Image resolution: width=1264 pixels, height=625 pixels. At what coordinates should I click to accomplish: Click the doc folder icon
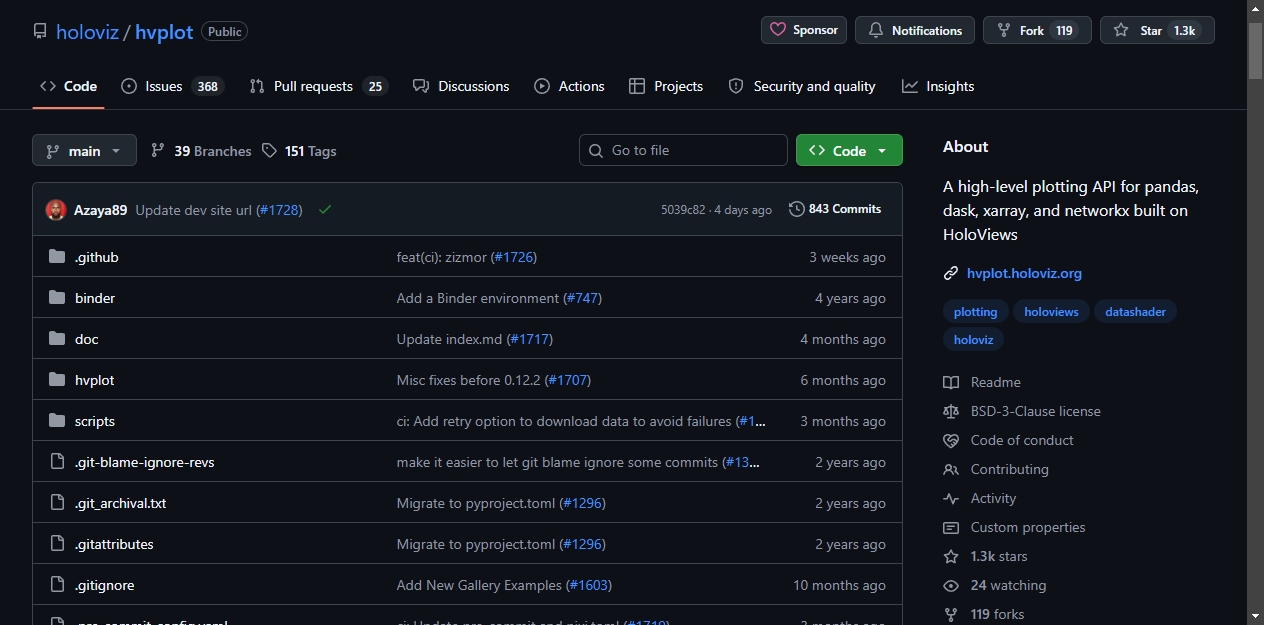click(57, 339)
